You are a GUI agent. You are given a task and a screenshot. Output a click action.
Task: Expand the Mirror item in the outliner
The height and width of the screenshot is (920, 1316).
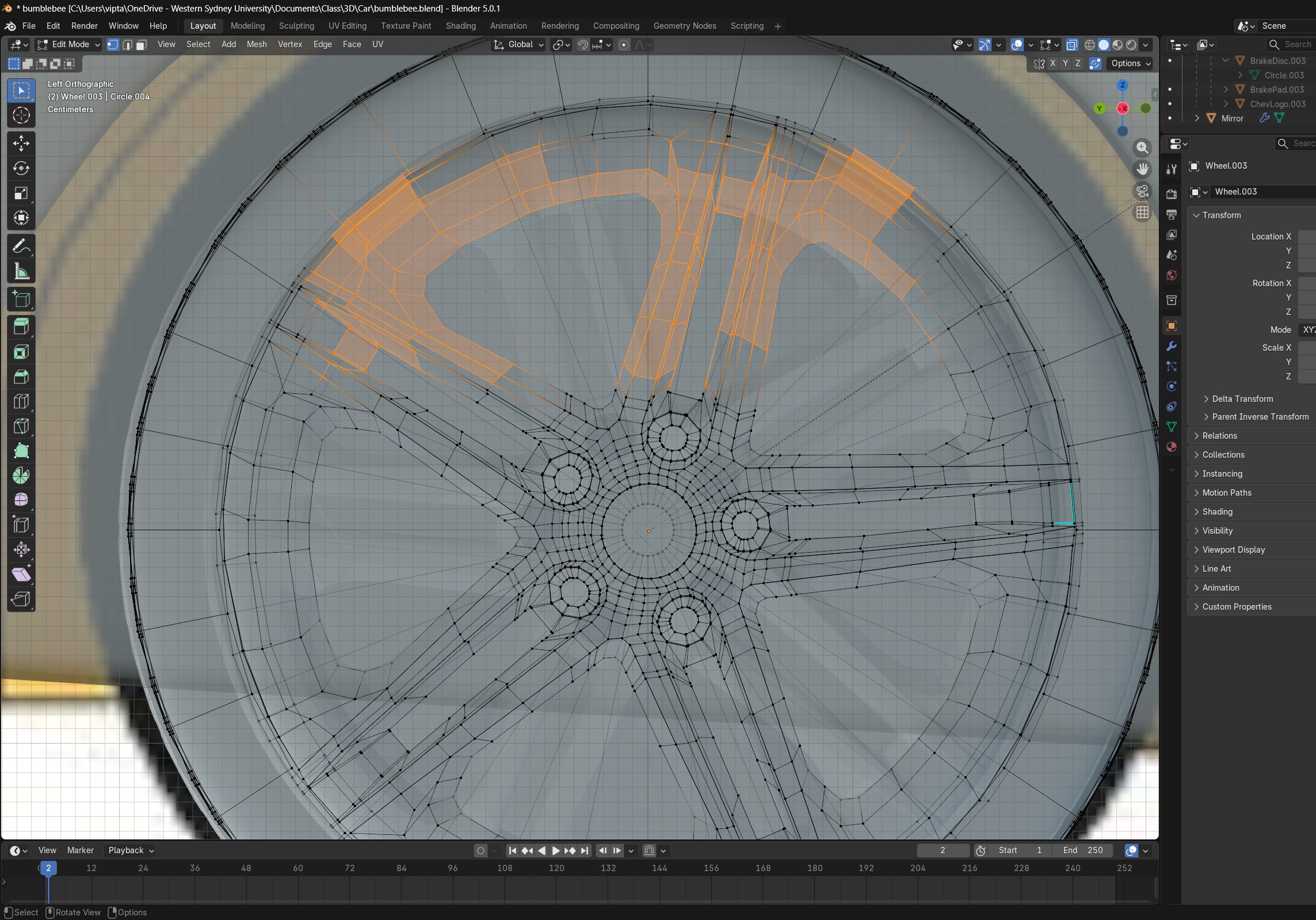coord(1197,118)
